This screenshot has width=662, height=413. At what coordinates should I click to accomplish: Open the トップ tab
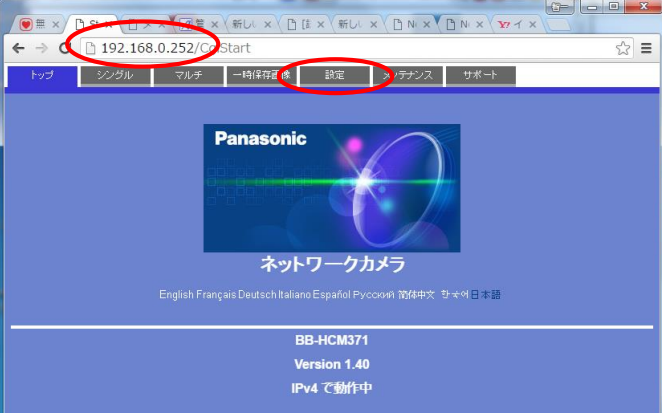41,76
